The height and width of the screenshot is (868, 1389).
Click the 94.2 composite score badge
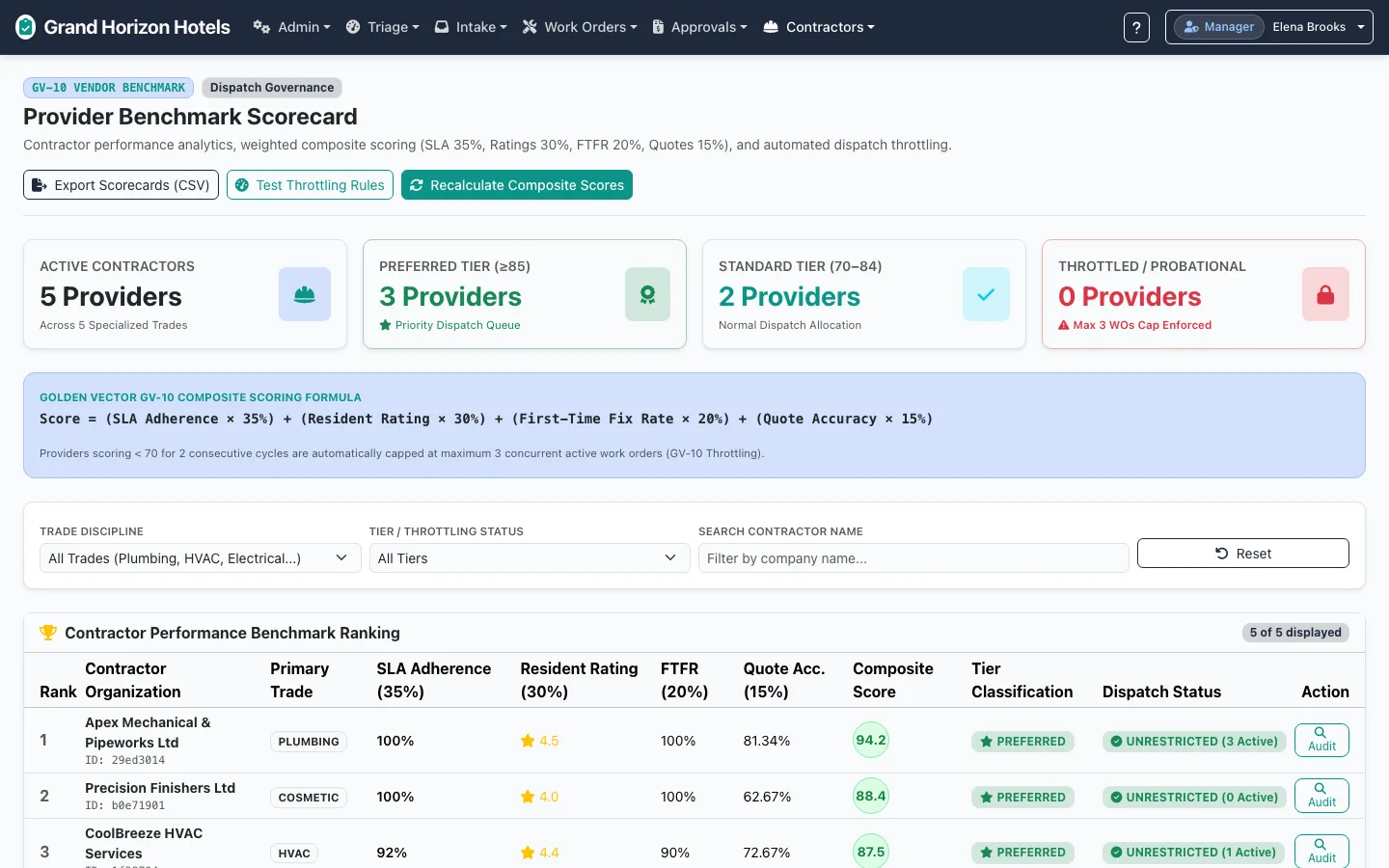pyautogui.click(x=871, y=741)
